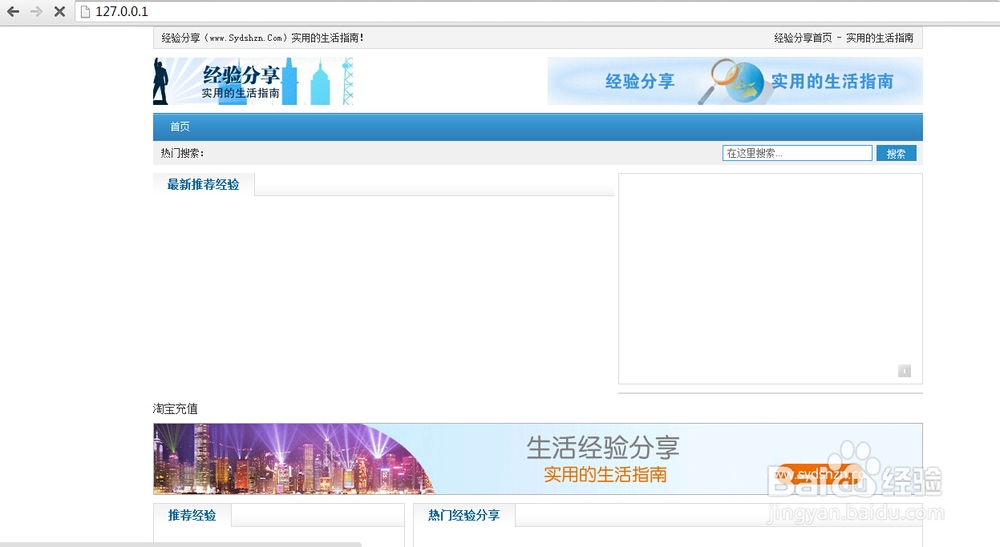Open the 首页 navigation menu item
This screenshot has height=547, width=1000.
pos(180,127)
